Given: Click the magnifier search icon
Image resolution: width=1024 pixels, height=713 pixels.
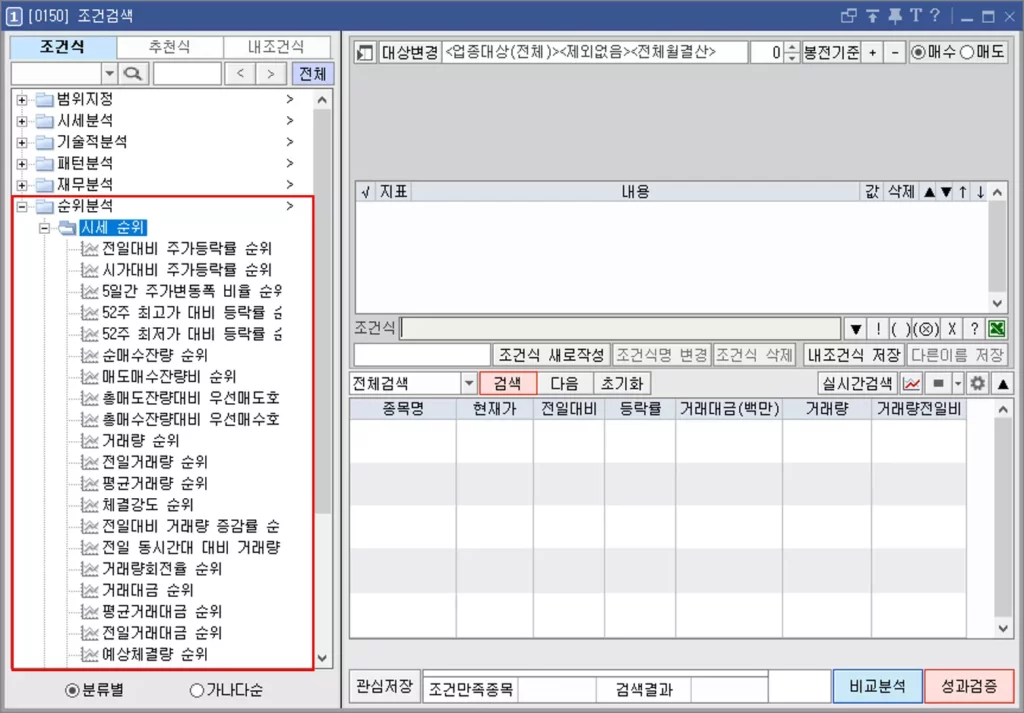Looking at the screenshot, I should [133, 74].
